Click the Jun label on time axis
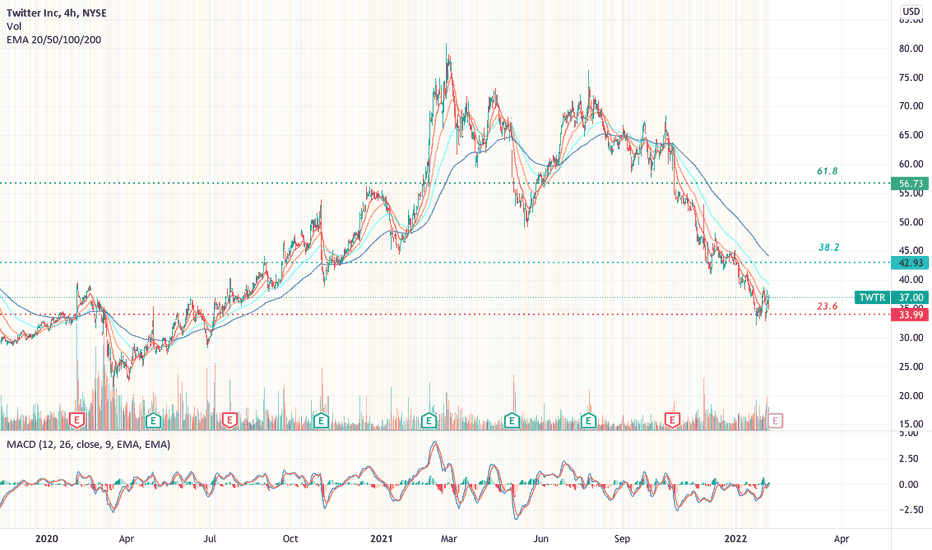The height and width of the screenshot is (550, 932). coord(540,539)
